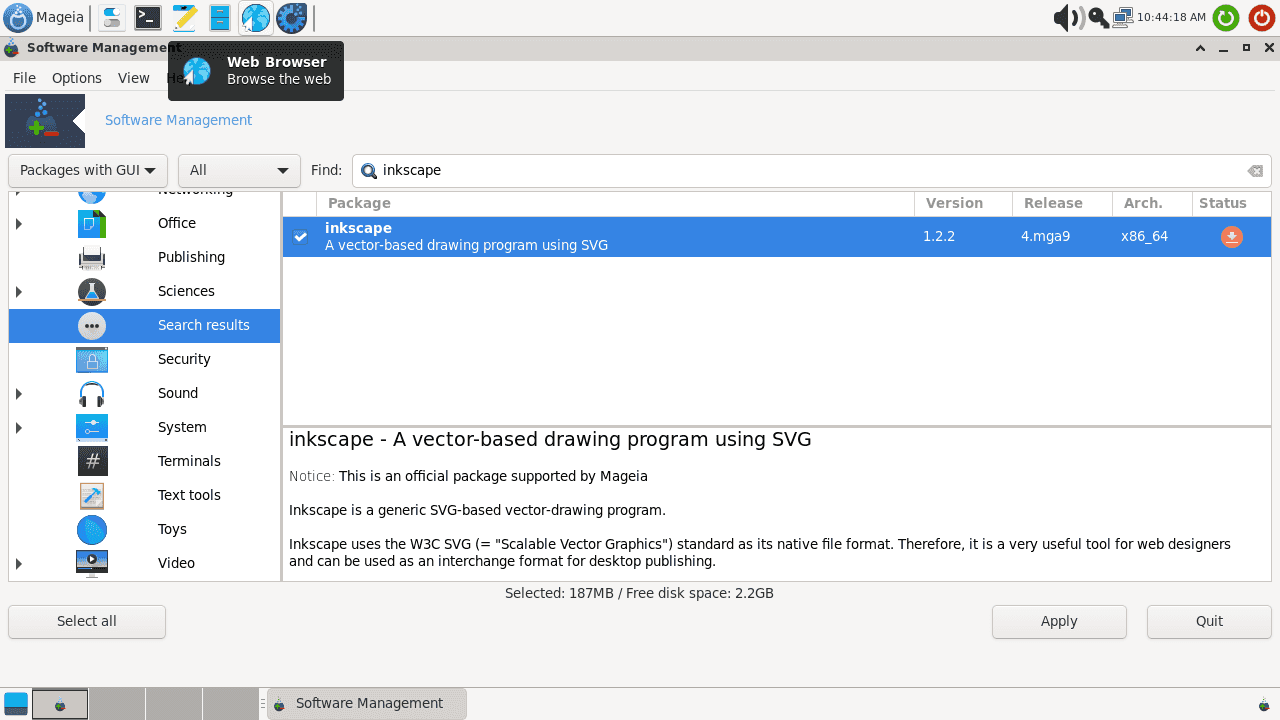Expand the System category

[x=19, y=427]
